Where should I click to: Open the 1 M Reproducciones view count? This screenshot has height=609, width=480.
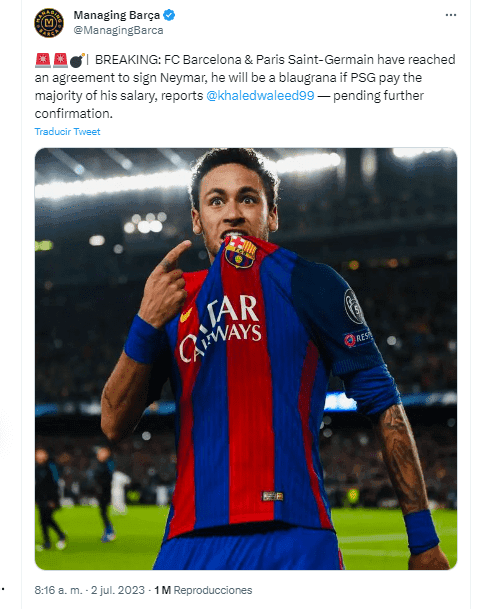tap(203, 590)
